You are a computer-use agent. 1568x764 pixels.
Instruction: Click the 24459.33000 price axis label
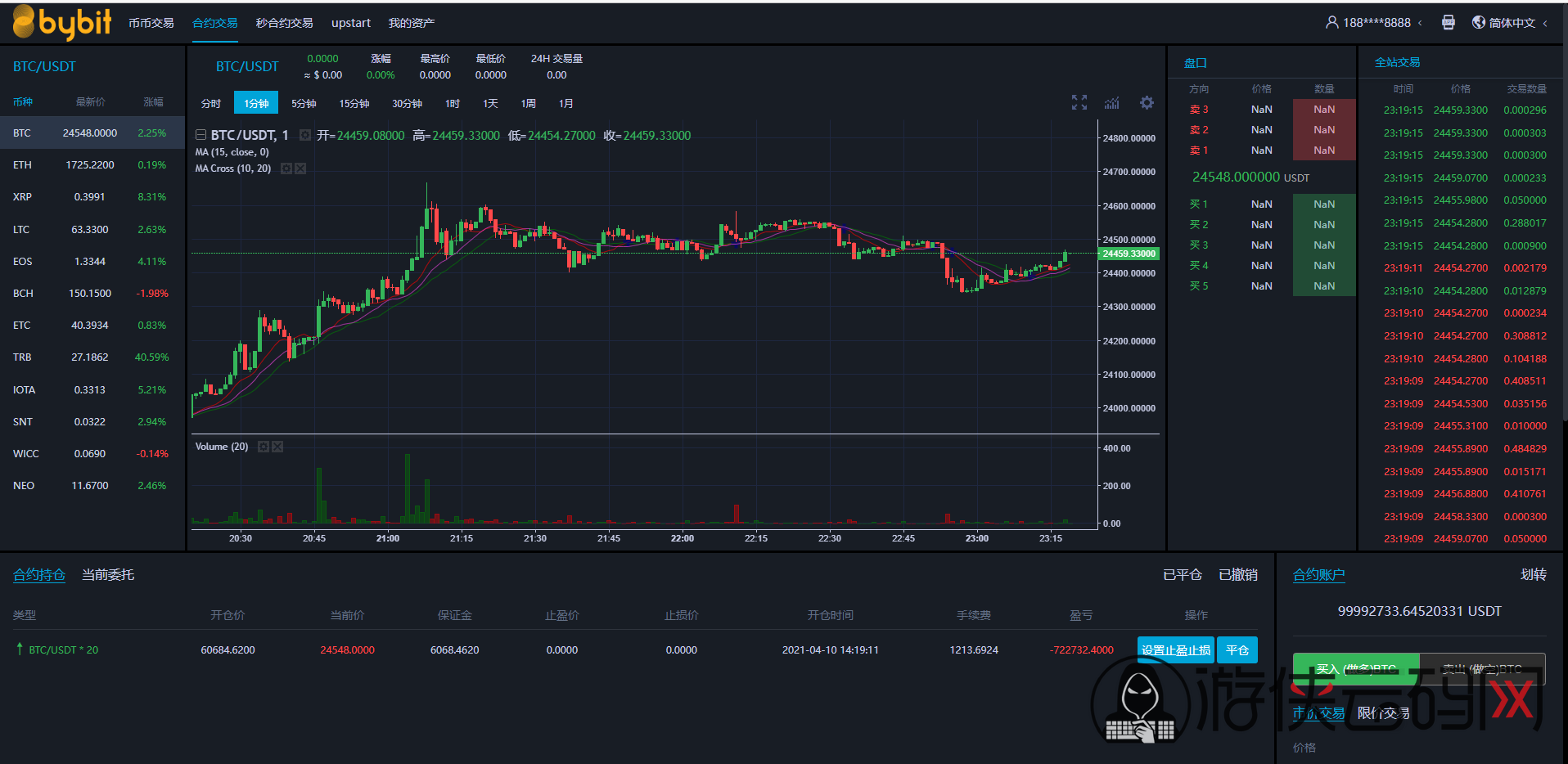1129,254
